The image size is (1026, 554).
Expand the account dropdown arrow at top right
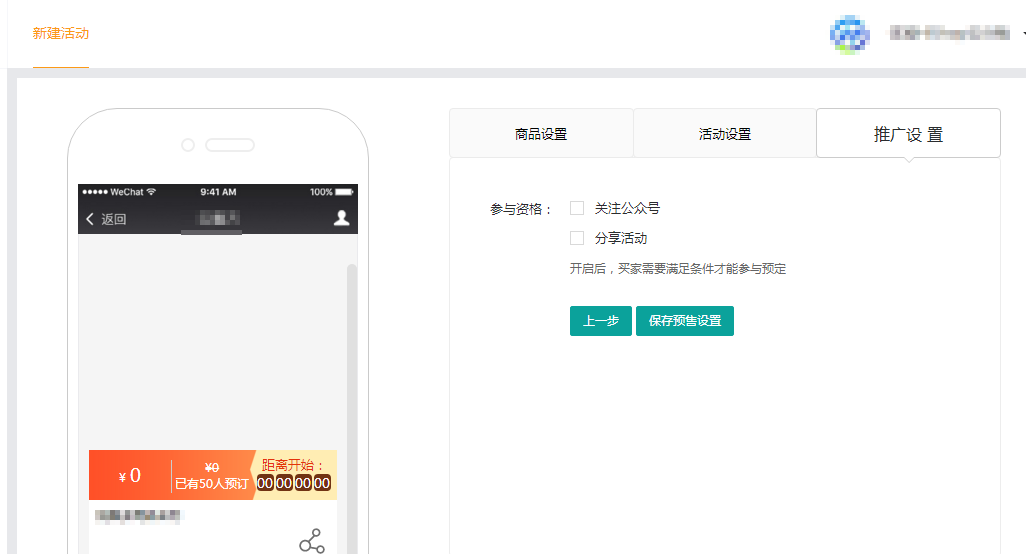coord(1022,35)
